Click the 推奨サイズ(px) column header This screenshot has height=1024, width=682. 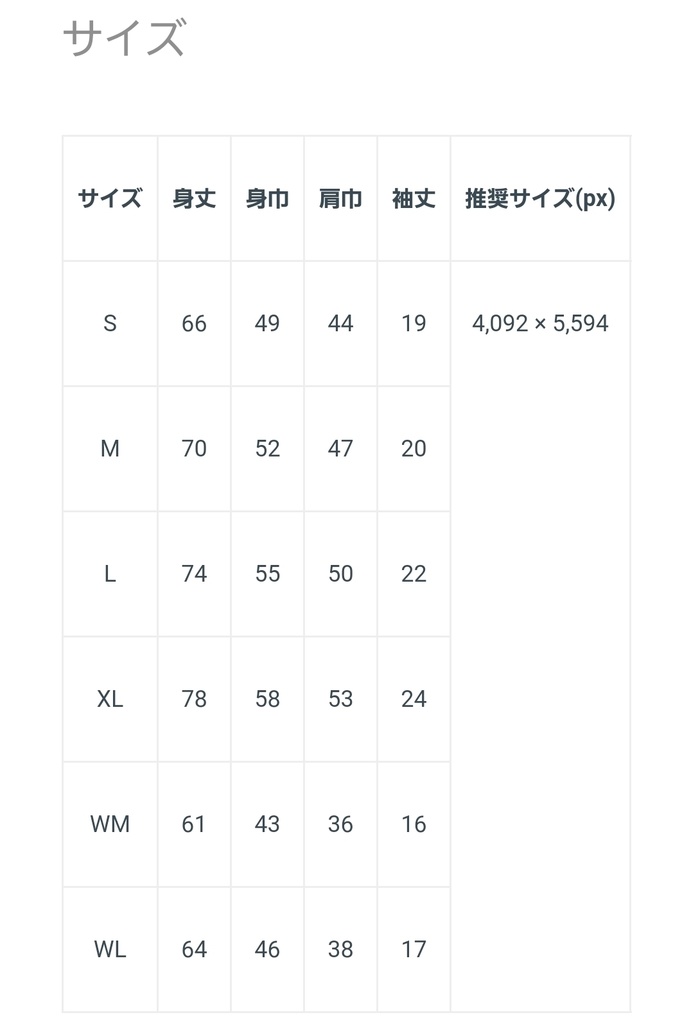540,198
